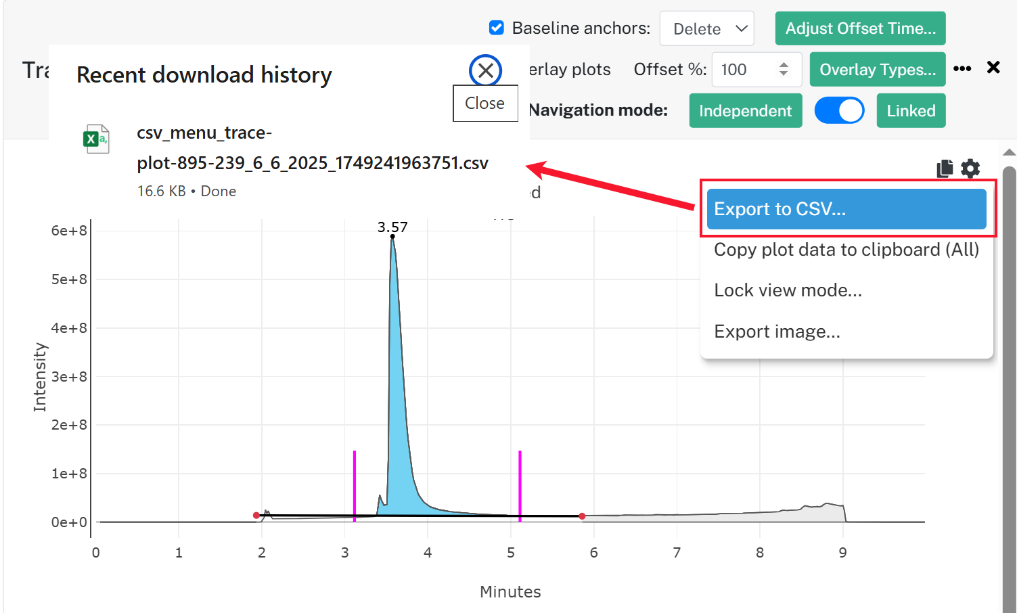Click the copy plot icon beside the gear
The width and height of the screenshot is (1017, 613).
click(945, 169)
